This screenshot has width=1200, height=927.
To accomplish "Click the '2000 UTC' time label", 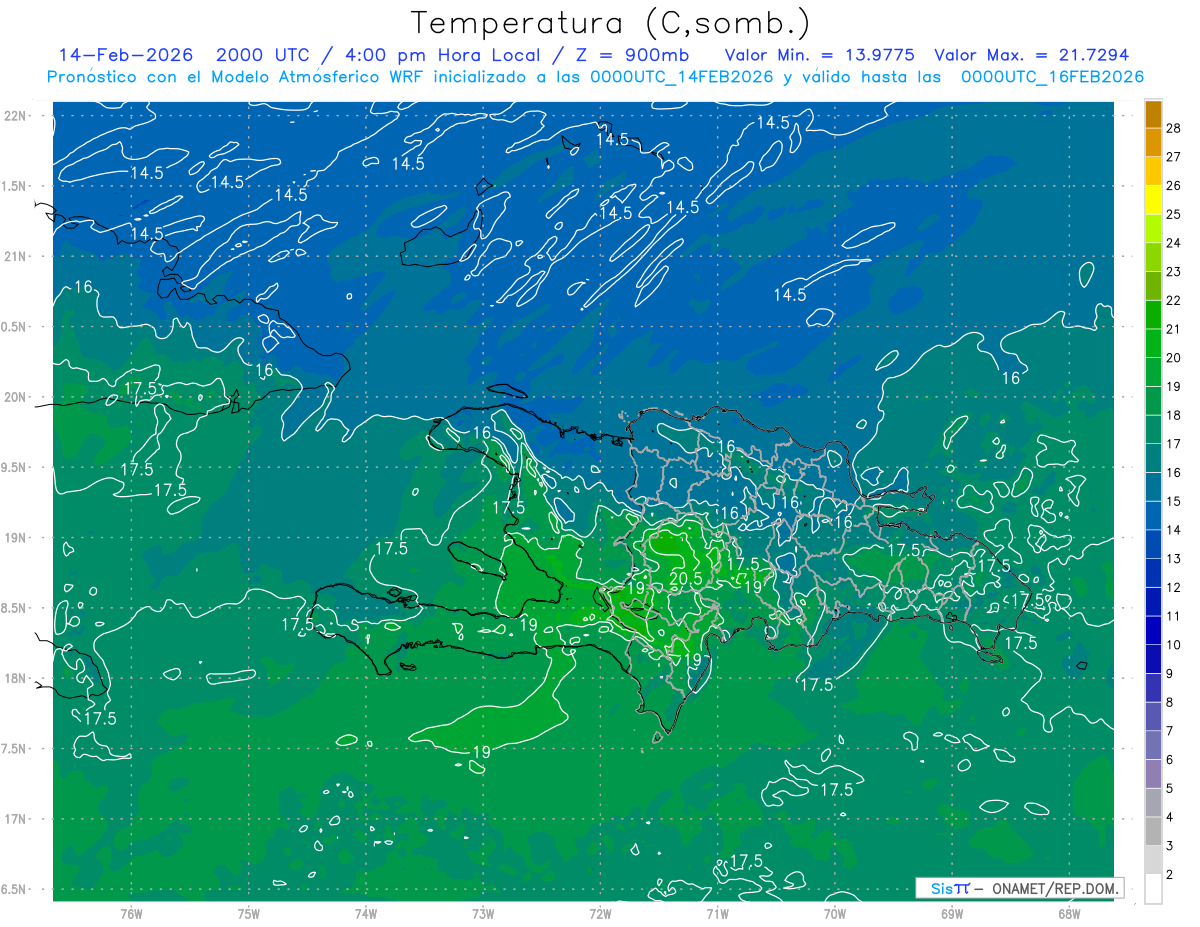I will 263,55.
